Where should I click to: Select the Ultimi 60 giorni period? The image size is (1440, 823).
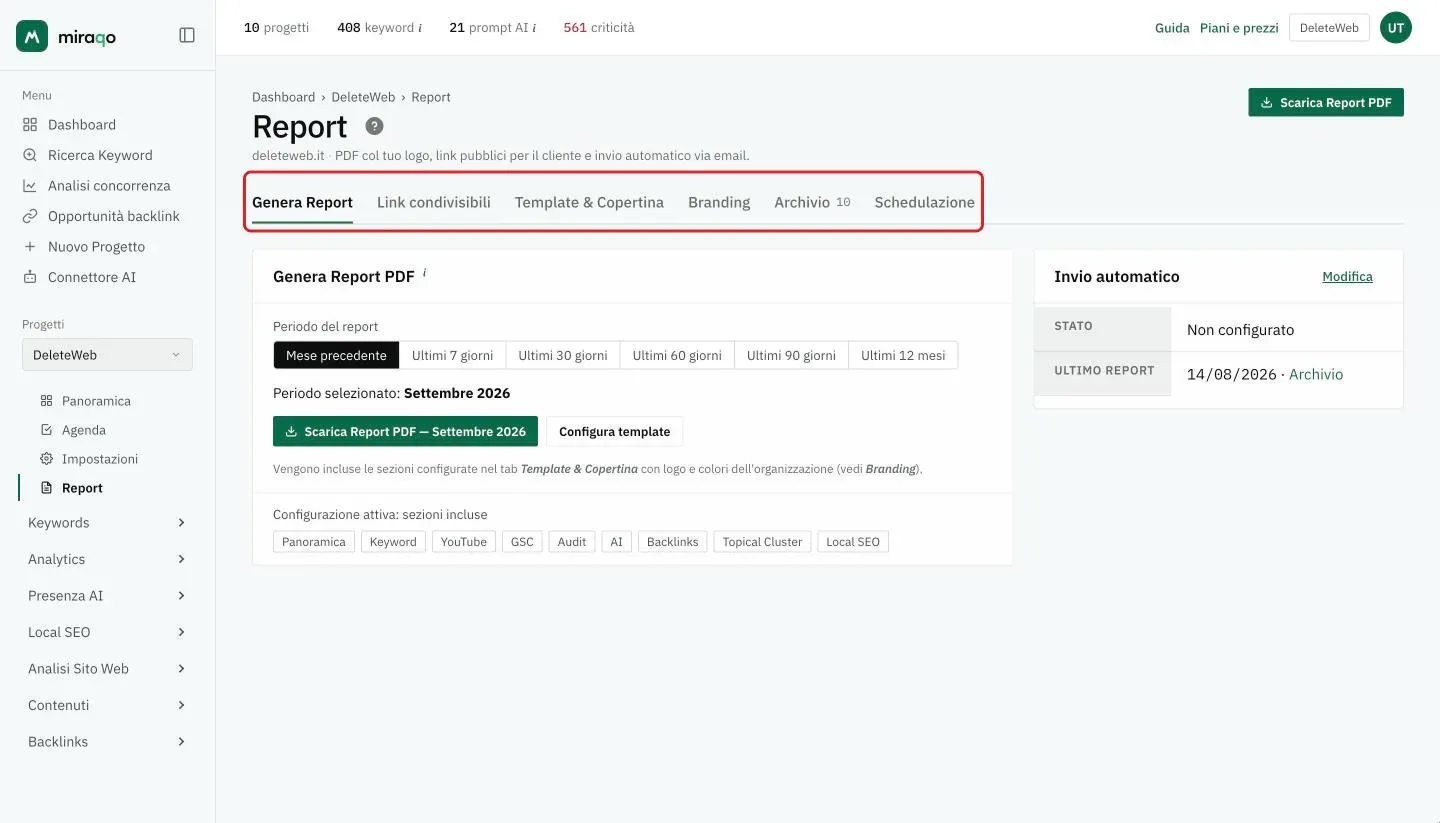coord(677,355)
